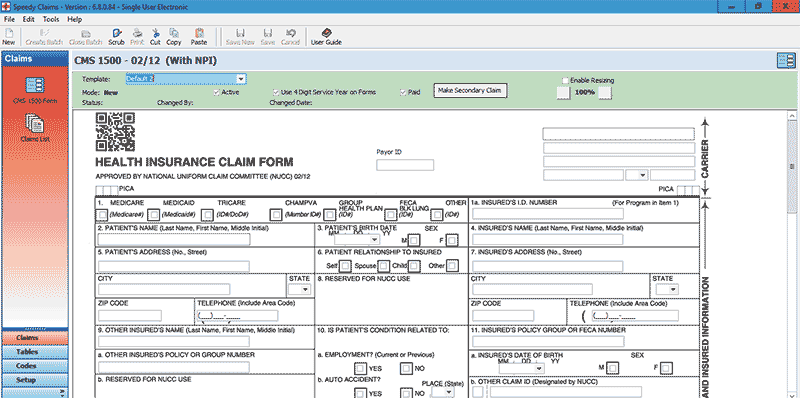Open the Edit menu
800x398 pixels.
[28, 19]
